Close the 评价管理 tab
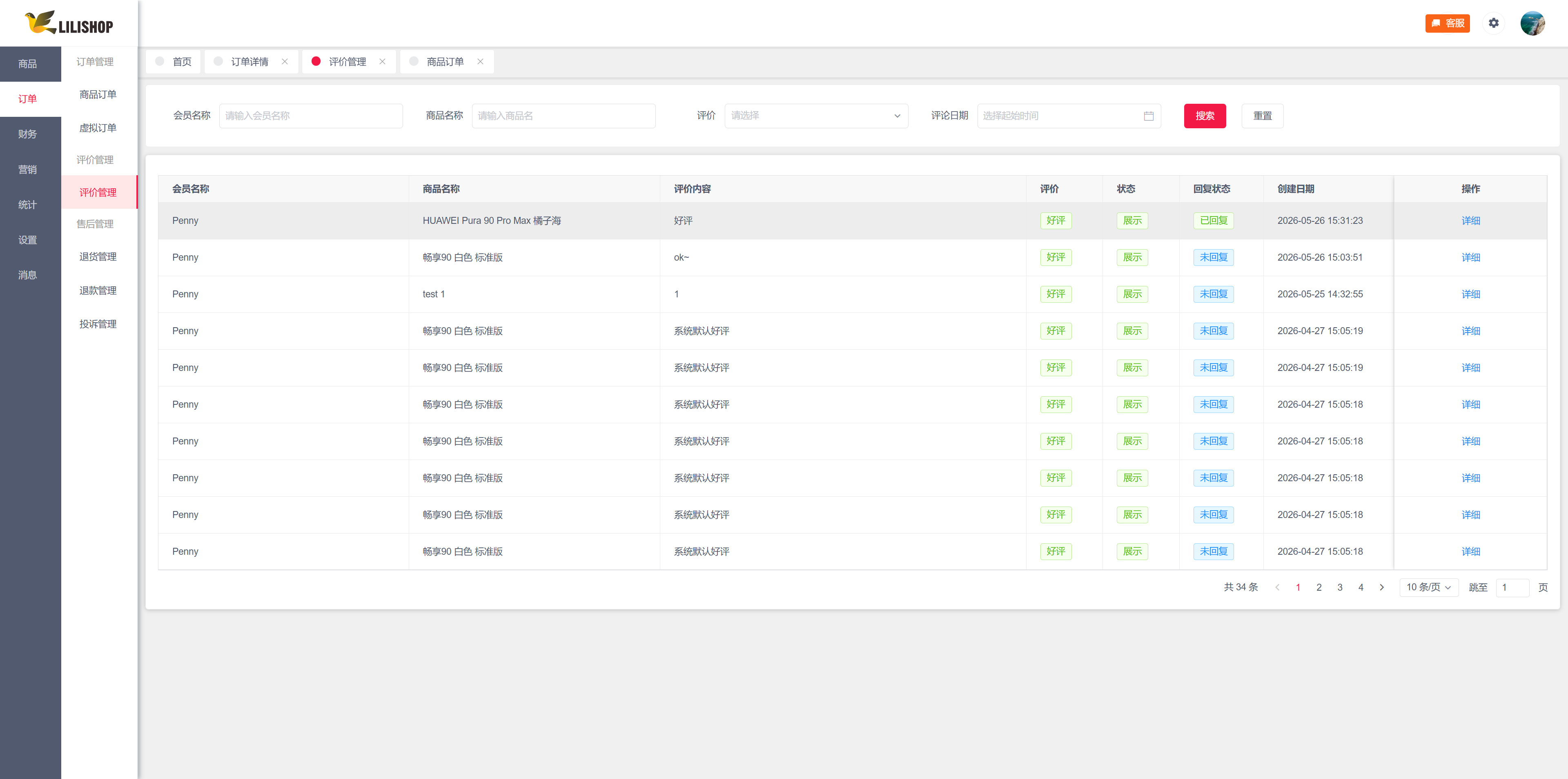This screenshot has width=1568, height=779. point(382,62)
